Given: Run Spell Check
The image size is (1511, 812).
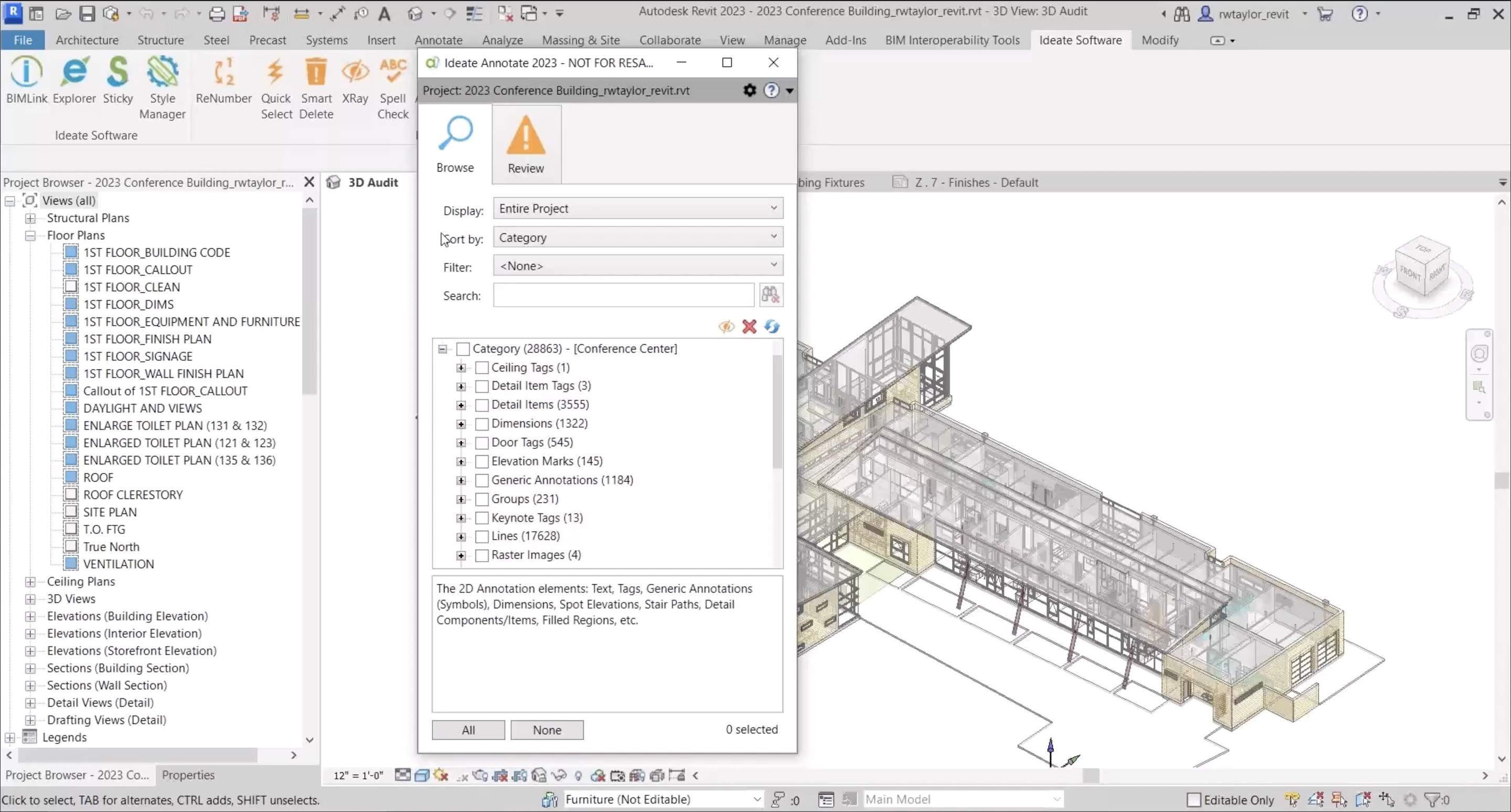Looking at the screenshot, I should [x=392, y=88].
